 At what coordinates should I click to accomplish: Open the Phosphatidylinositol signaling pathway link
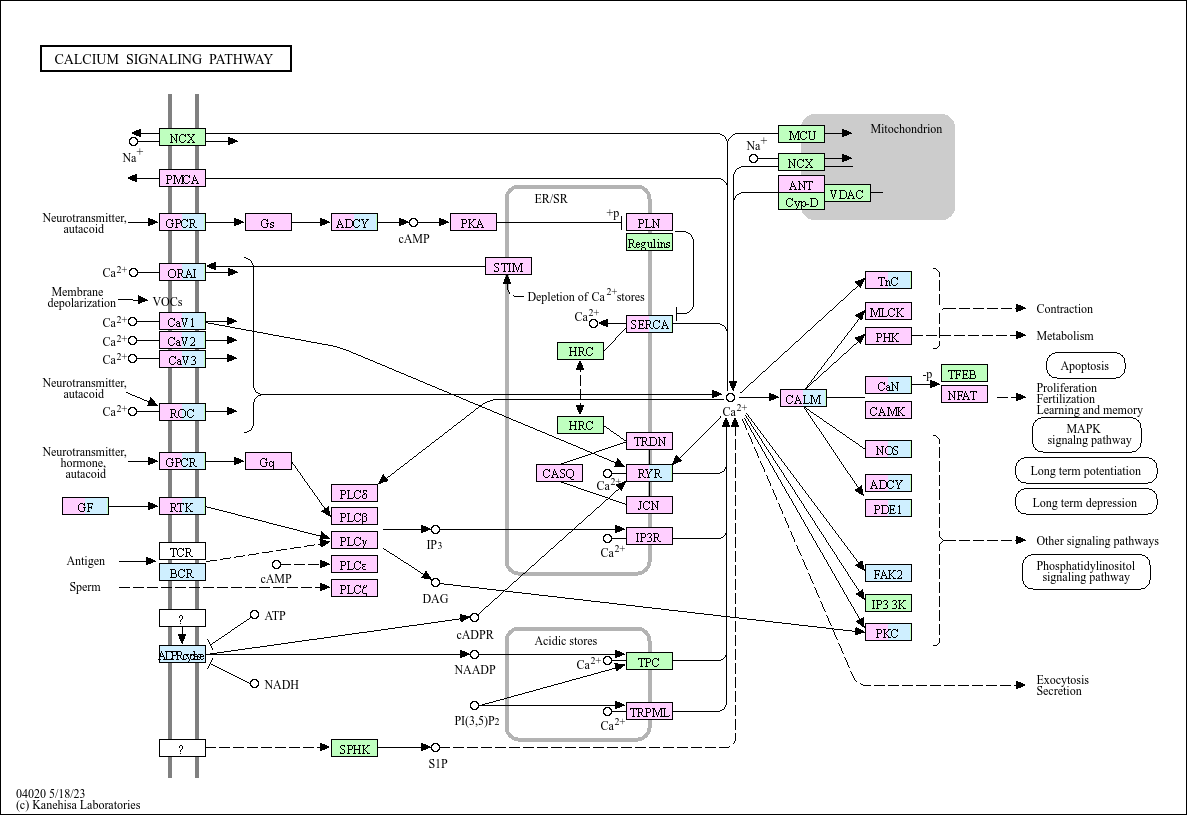point(1086,572)
